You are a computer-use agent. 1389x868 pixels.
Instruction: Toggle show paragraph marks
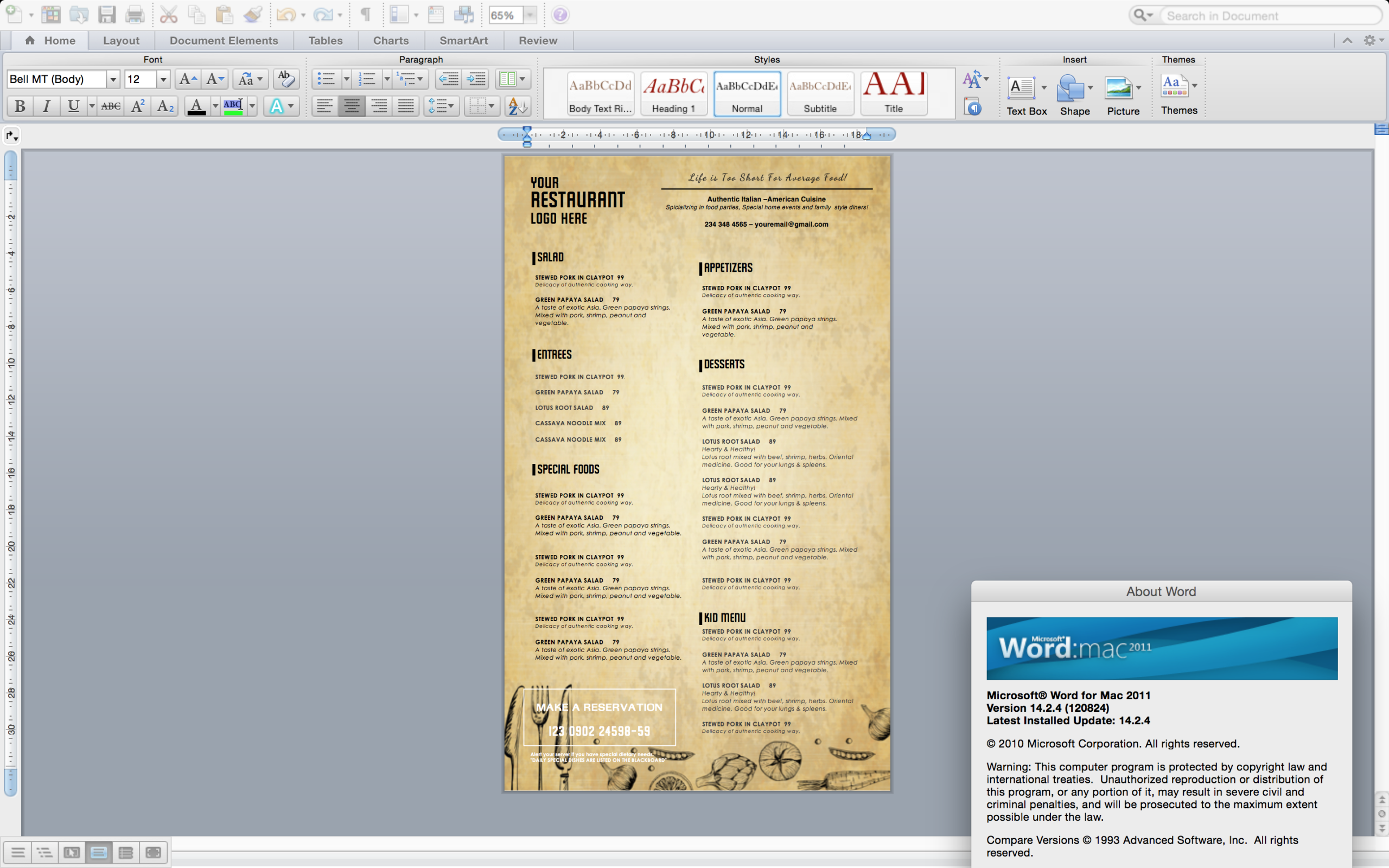tap(365, 15)
